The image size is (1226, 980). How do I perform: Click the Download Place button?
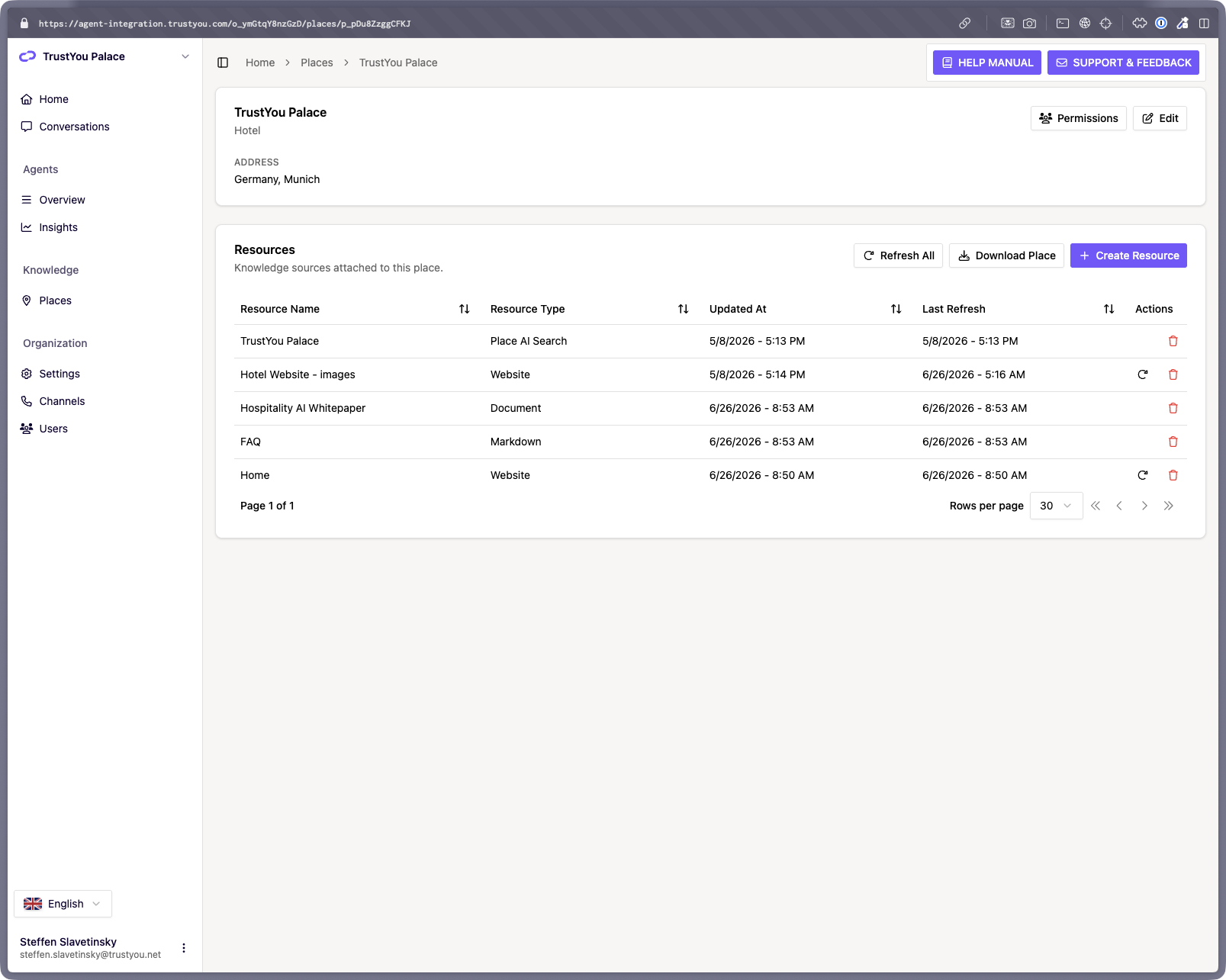(1006, 255)
